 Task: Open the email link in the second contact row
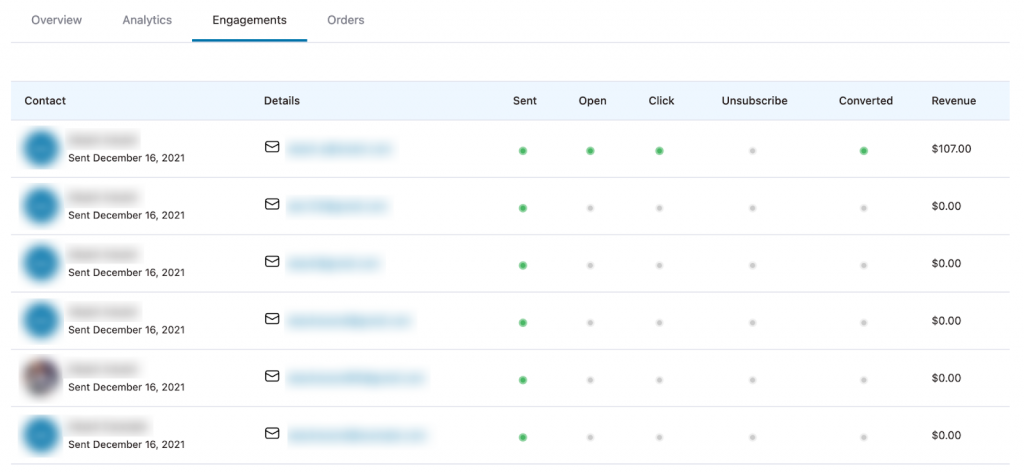[337, 206]
